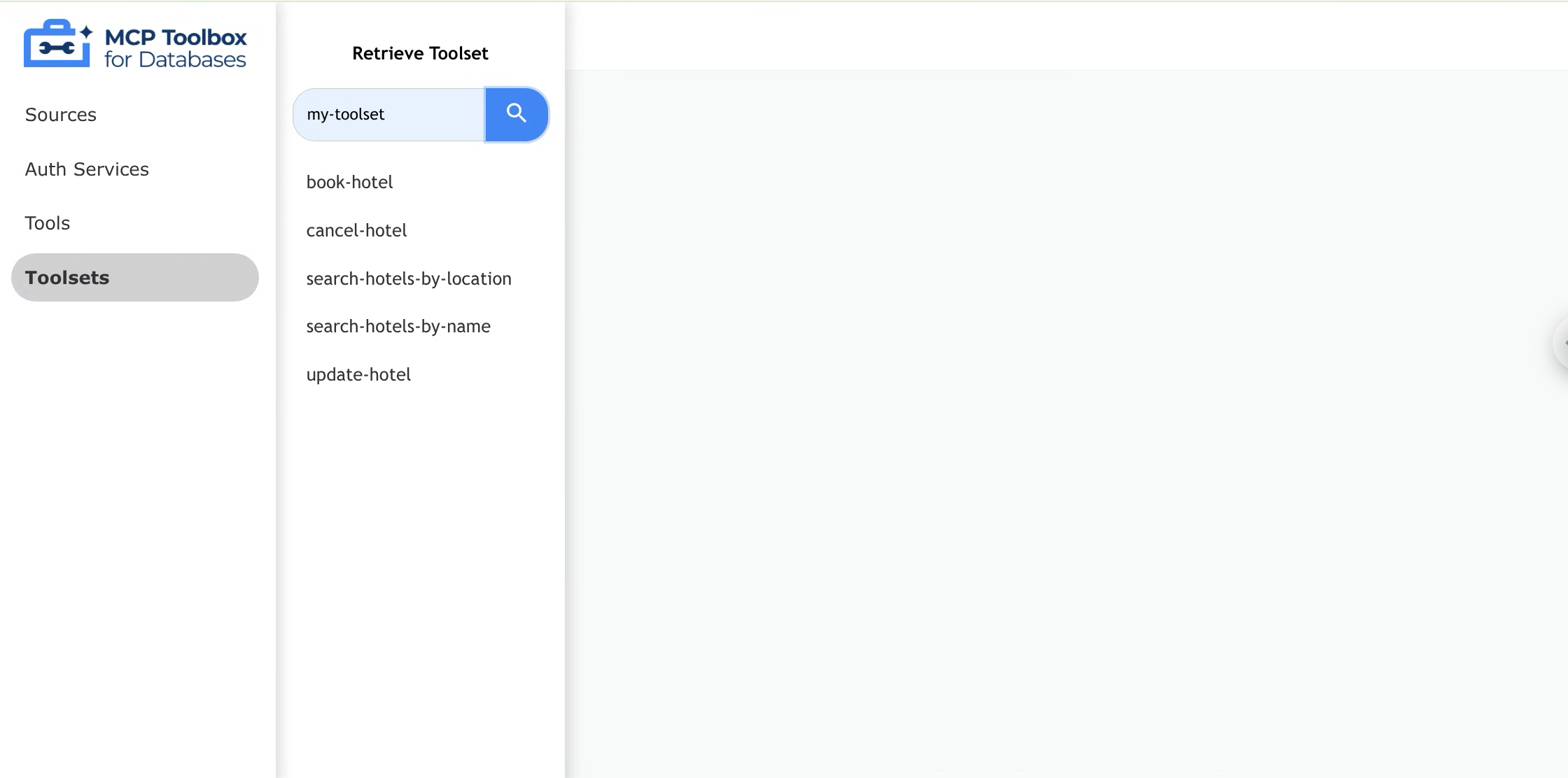Click the toolbox wrench emblem in the logo
The width and height of the screenshot is (1568, 778).
coord(56,45)
